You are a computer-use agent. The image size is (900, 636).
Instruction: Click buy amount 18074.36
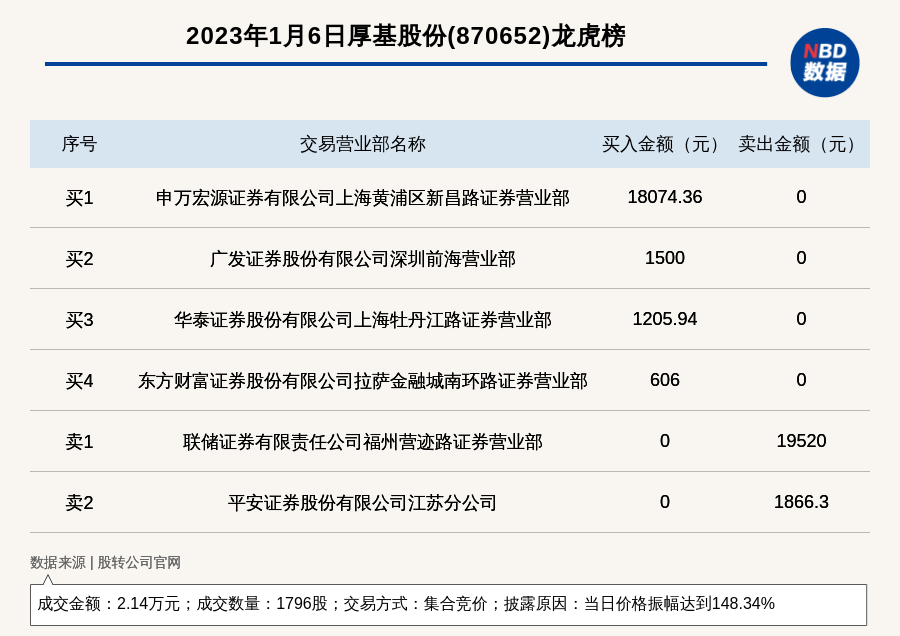(665, 197)
